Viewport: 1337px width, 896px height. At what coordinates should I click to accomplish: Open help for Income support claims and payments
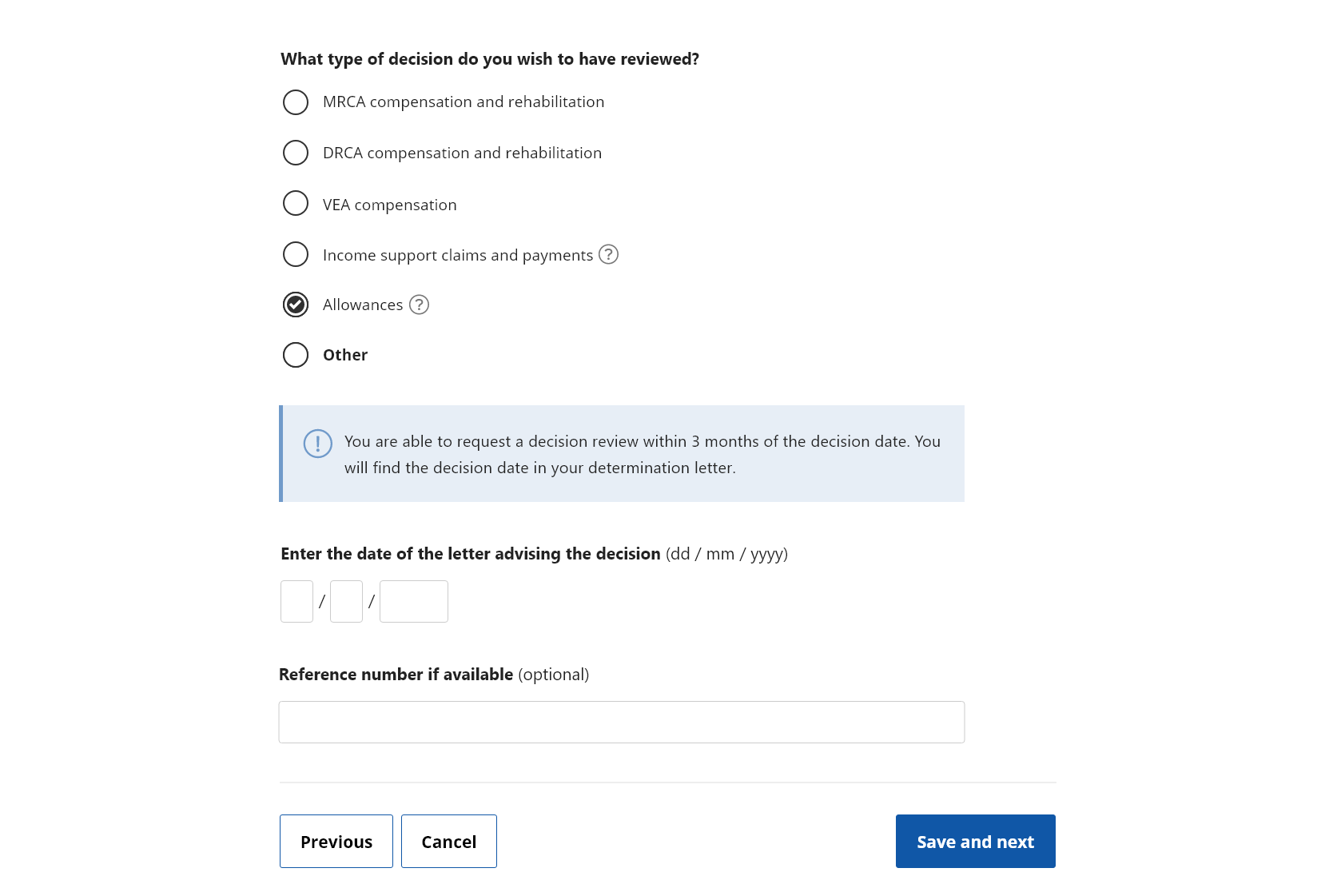608,254
